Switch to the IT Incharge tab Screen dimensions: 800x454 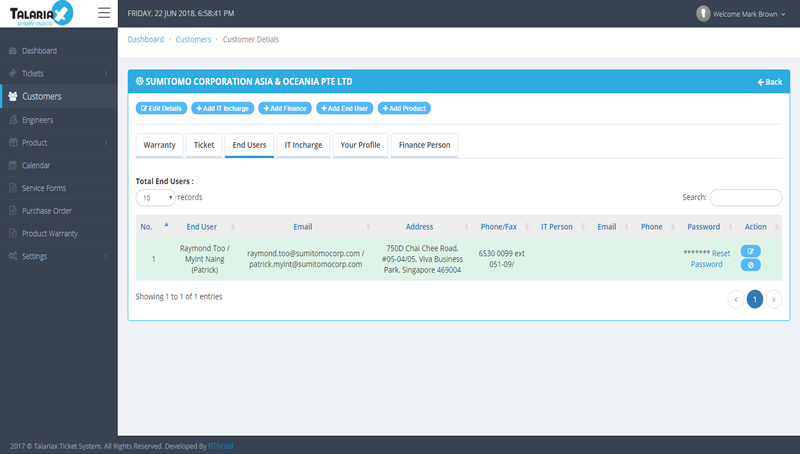(x=303, y=145)
